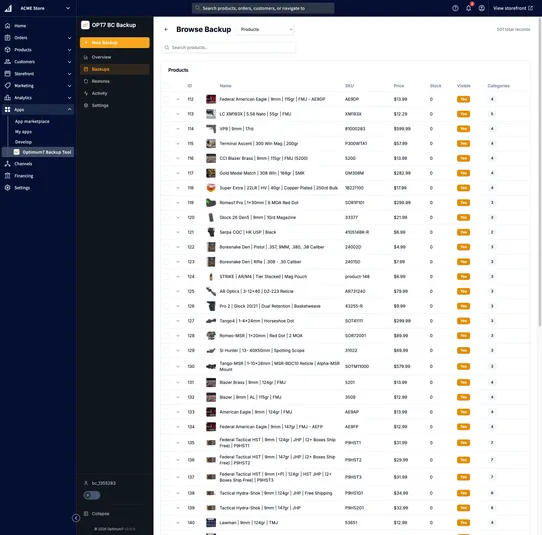The image size is (542, 535).
Task: Check the box for product ID 120
Action: (x=167, y=217)
